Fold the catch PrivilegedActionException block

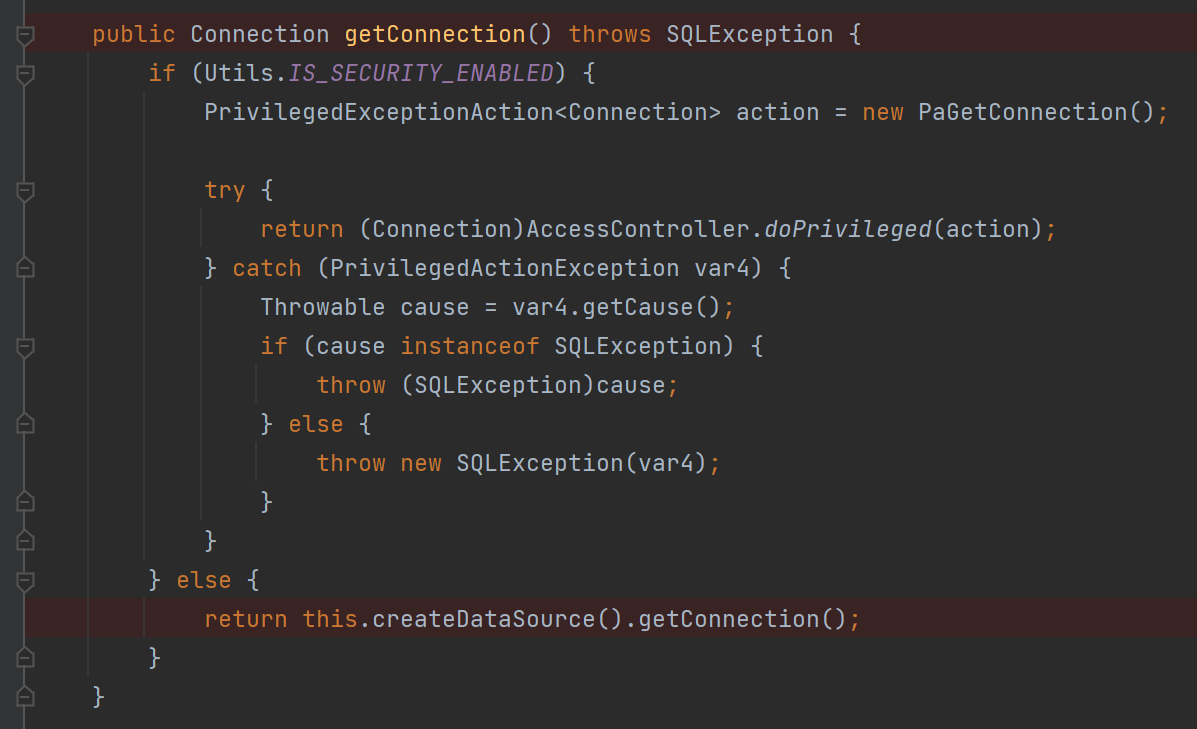click(x=26, y=268)
